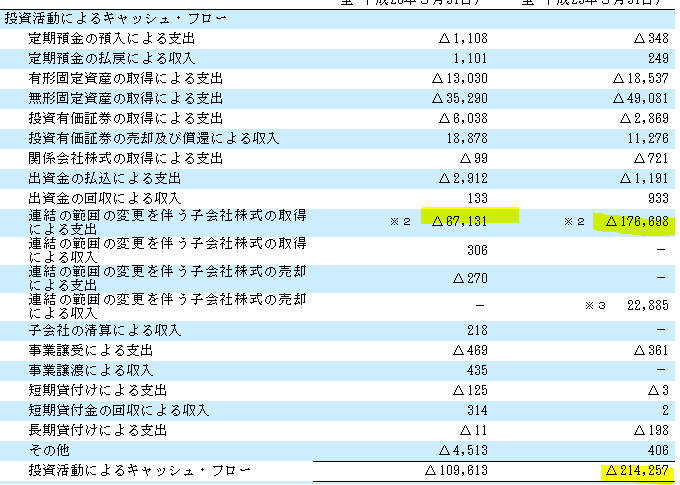Image resolution: width=680 pixels, height=485 pixels.
Task: Click the value △361
Action: [x=651, y=351]
